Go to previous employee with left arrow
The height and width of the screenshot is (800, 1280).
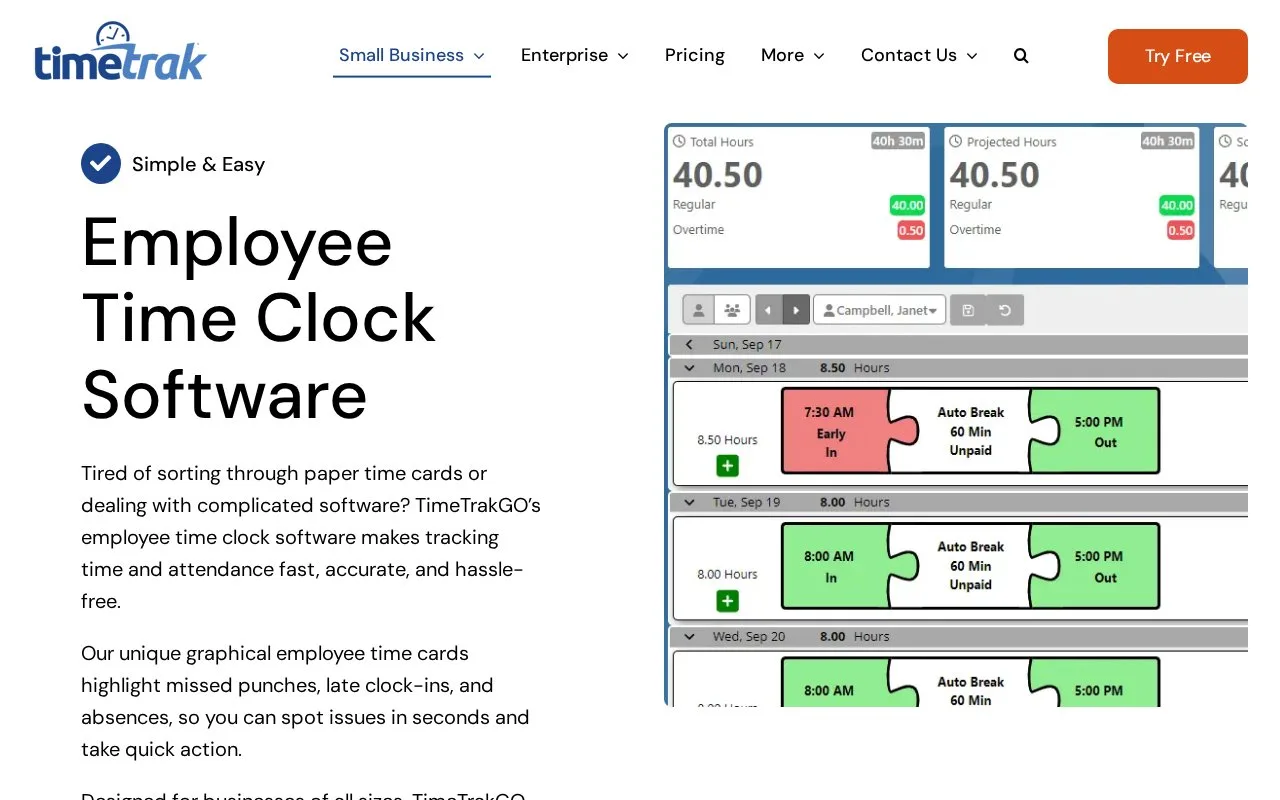coord(768,310)
